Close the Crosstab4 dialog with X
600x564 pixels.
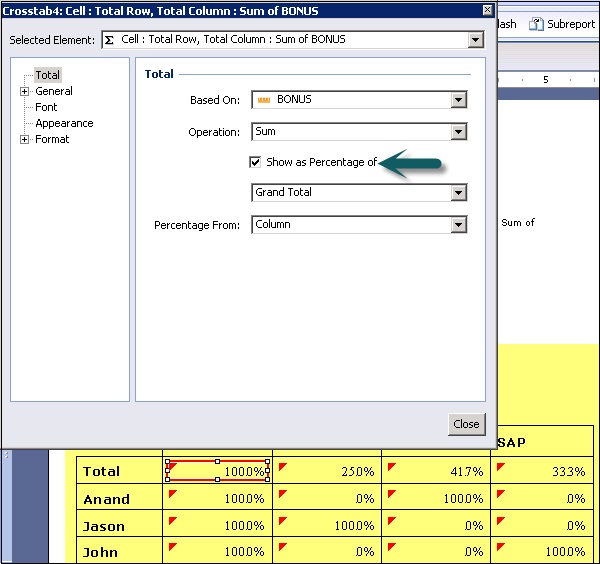tap(487, 10)
